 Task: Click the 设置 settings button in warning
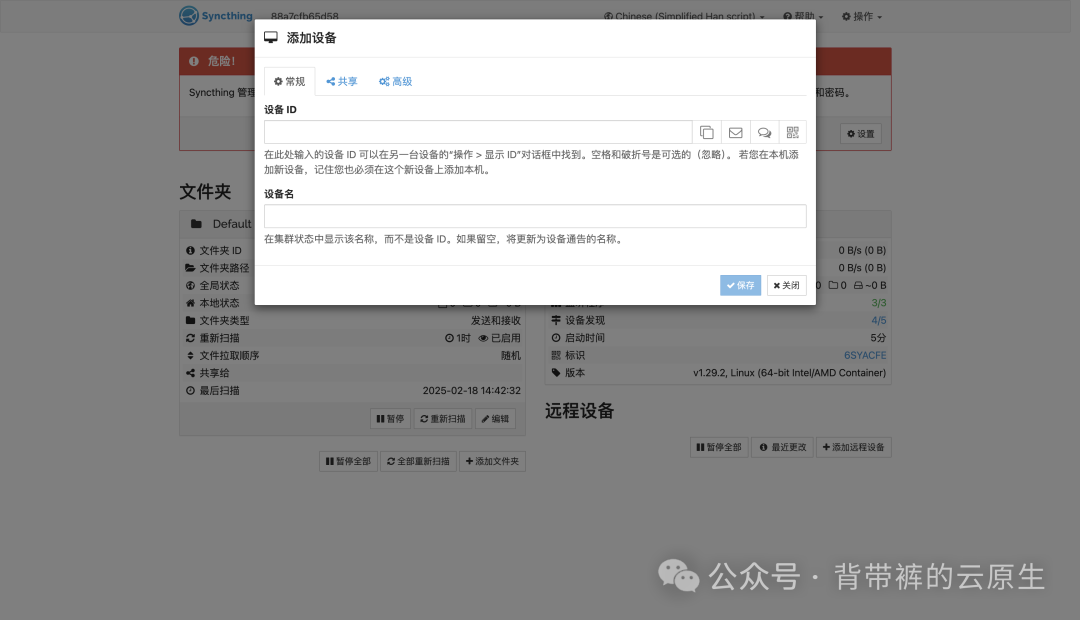tap(860, 134)
